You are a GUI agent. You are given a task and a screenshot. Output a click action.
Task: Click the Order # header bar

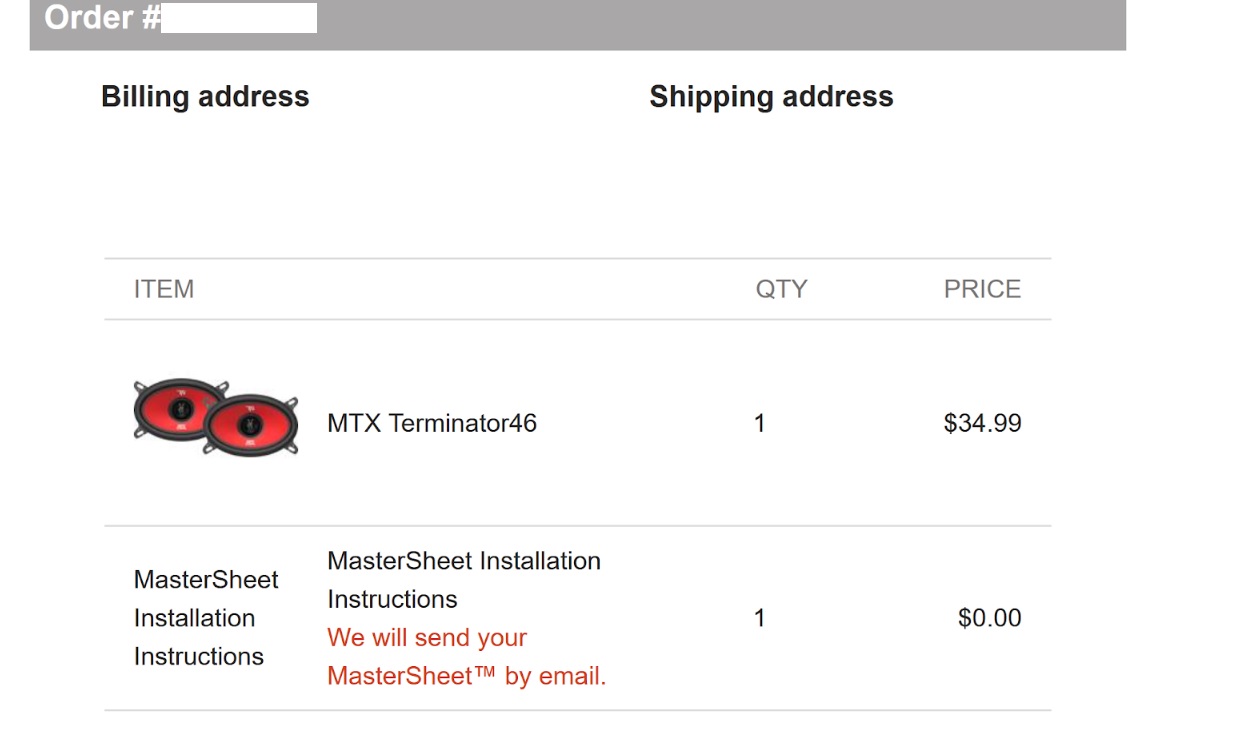point(578,25)
